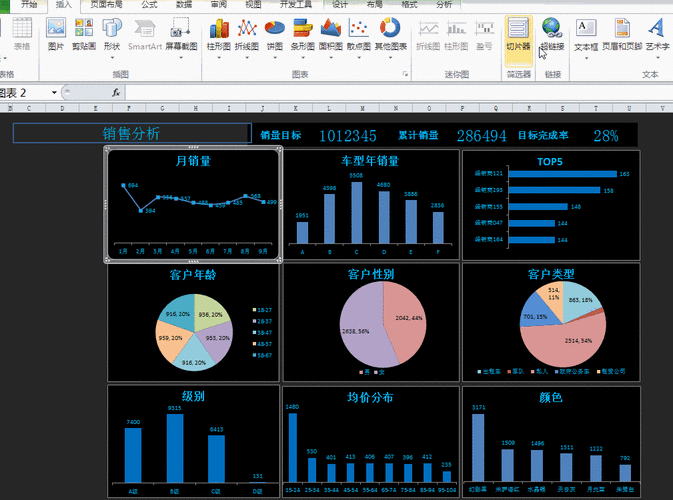Viewport: 673px width, 500px height.
Task: Insert a 表格 table from the ribbon
Action: (22, 35)
